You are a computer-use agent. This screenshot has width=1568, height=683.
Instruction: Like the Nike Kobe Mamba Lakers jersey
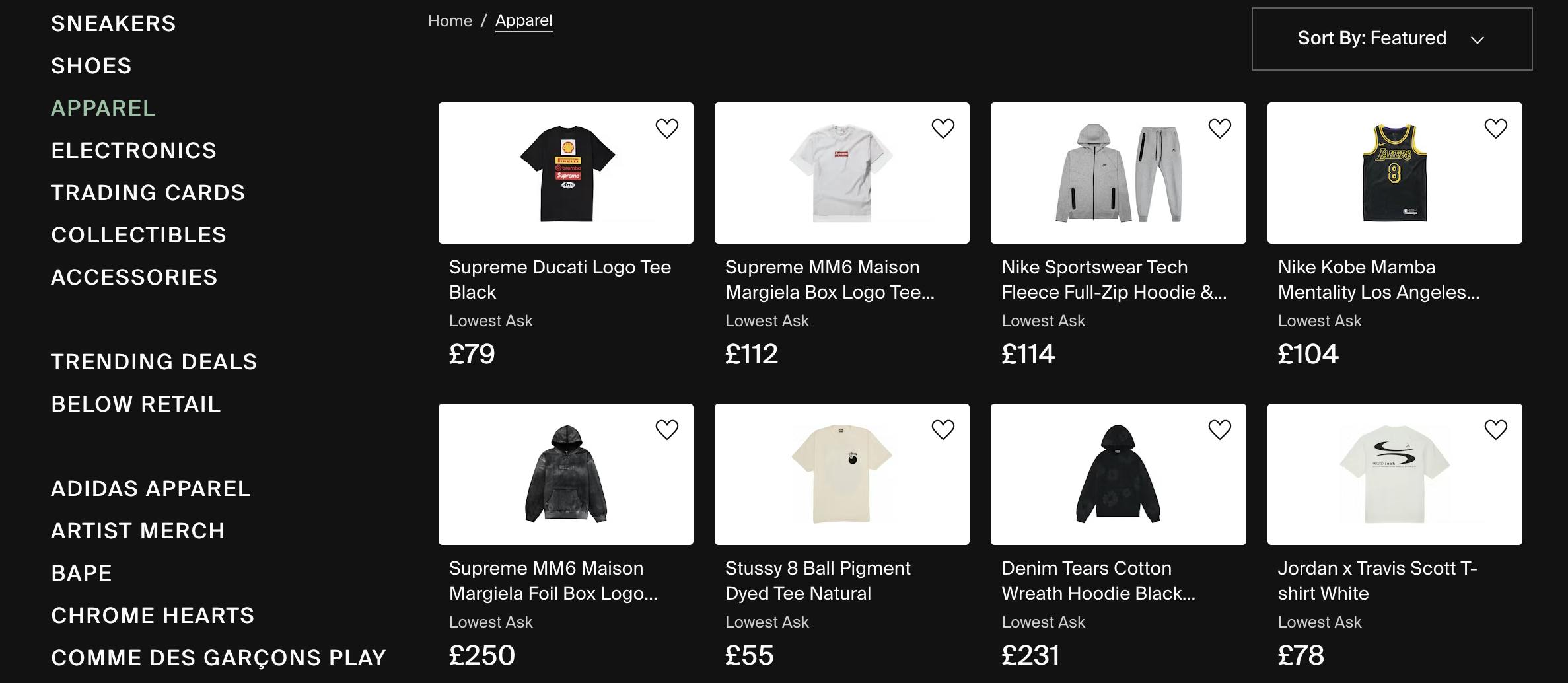click(1495, 128)
